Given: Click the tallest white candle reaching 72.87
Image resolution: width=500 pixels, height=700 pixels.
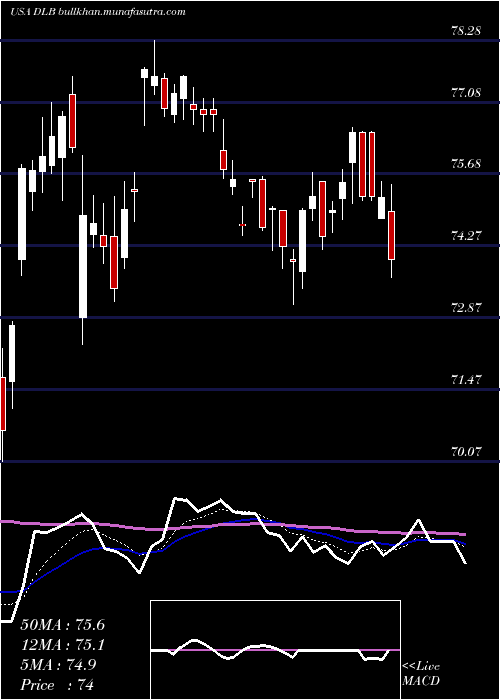Looking at the screenshot, I should click(x=83, y=266).
